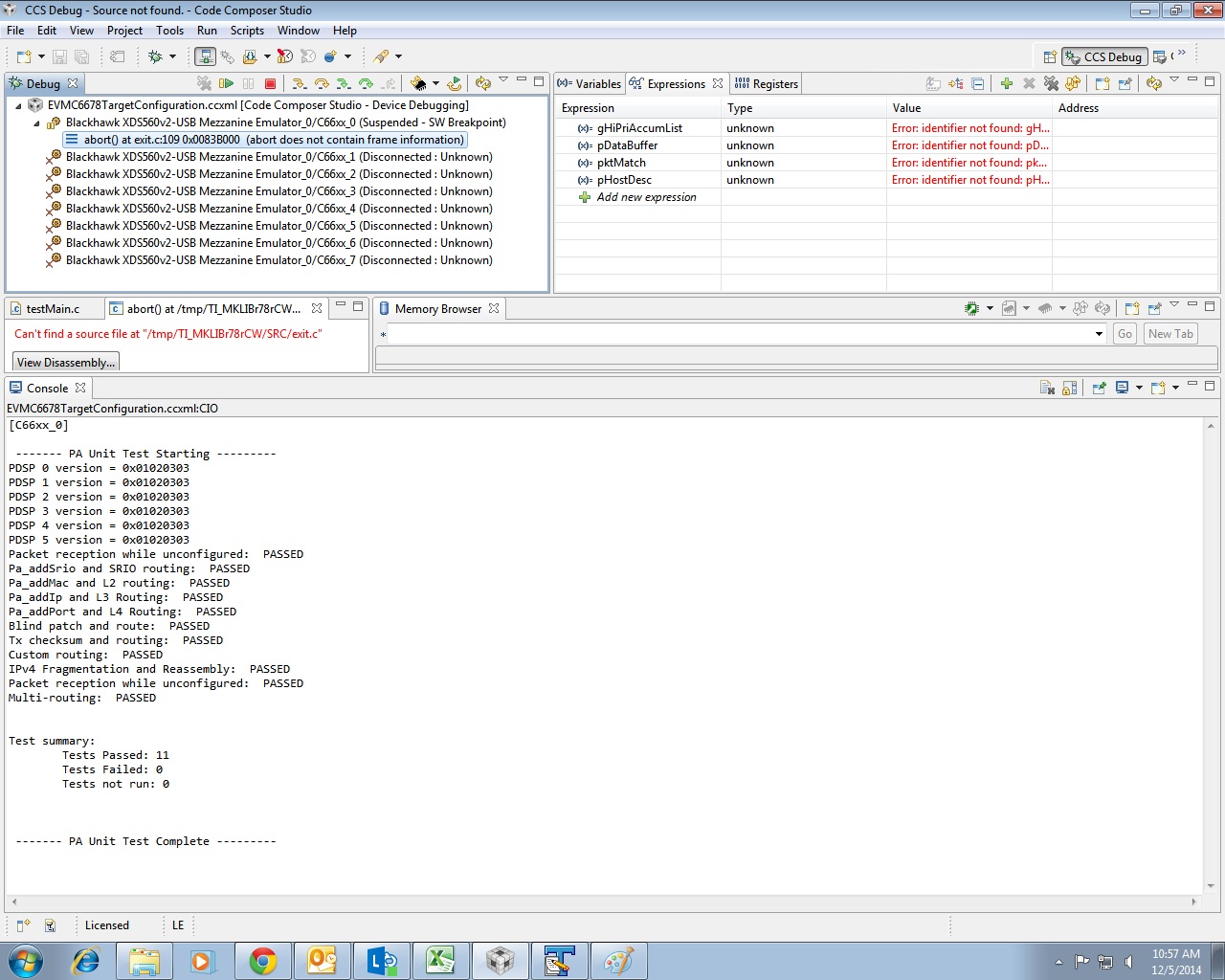Screen dimensions: 1225x980
Task: Expand the New icon dropdown arrow
Action: tap(40, 56)
